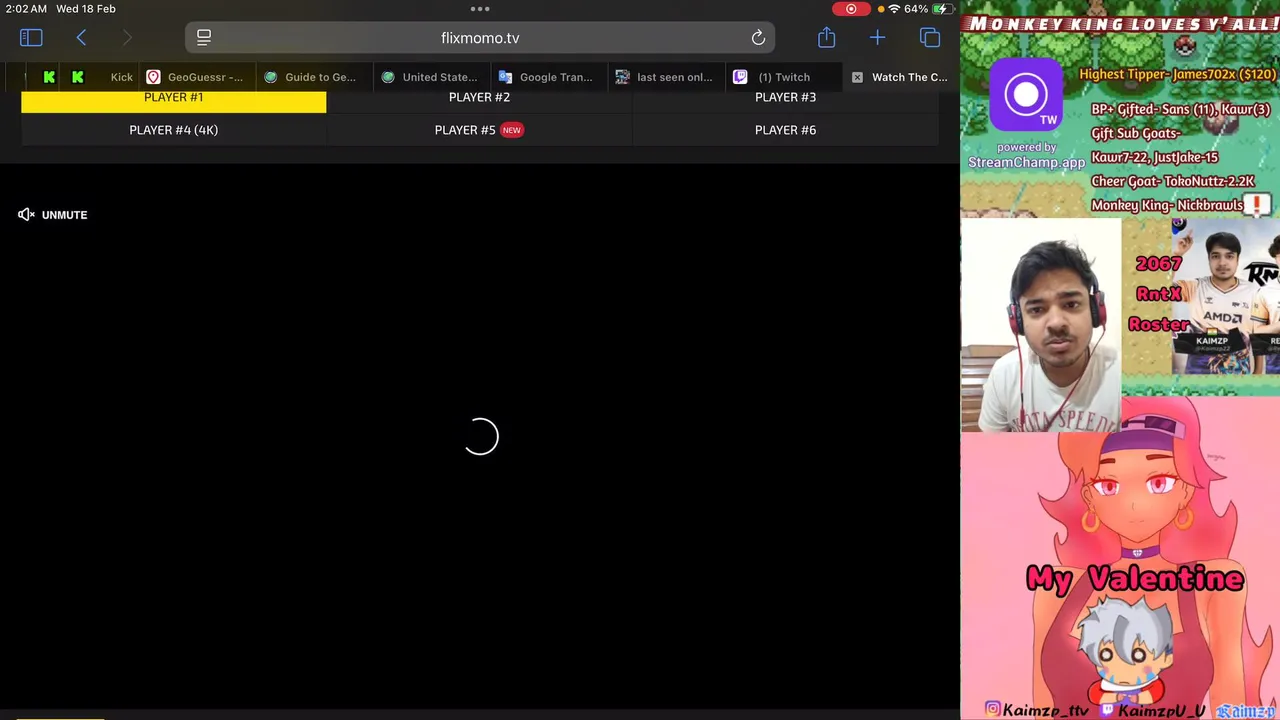Tap the Highest Tipper James702x text

(x=1178, y=74)
